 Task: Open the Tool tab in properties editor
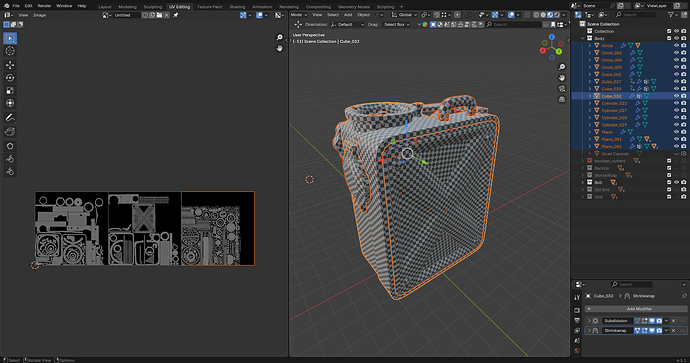click(577, 298)
